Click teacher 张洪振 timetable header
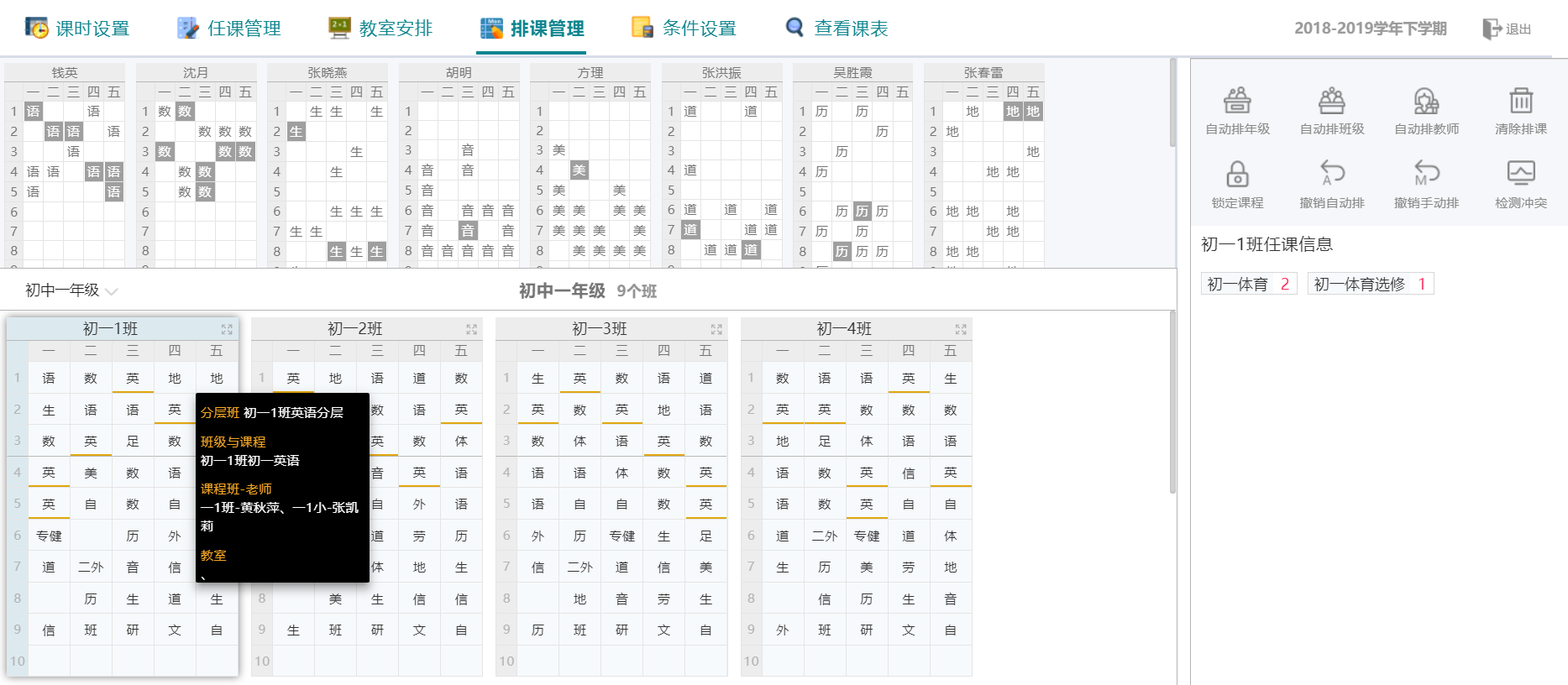 pos(721,72)
